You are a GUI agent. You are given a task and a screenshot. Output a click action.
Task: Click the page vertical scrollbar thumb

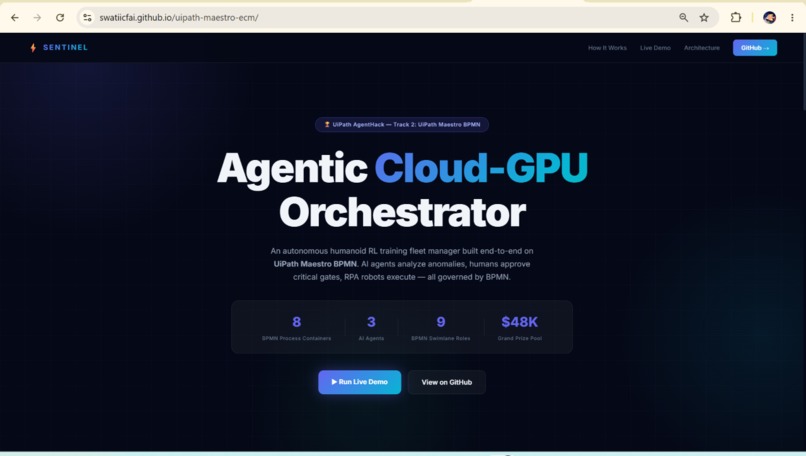pos(803,72)
